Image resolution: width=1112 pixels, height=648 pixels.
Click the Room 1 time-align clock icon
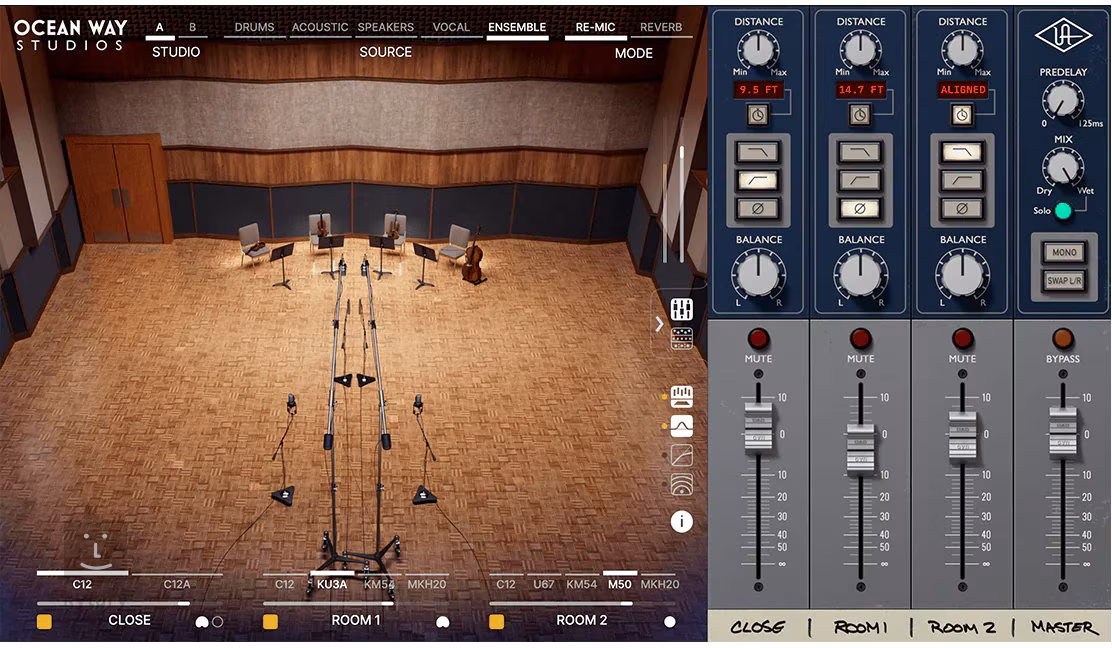(x=860, y=115)
